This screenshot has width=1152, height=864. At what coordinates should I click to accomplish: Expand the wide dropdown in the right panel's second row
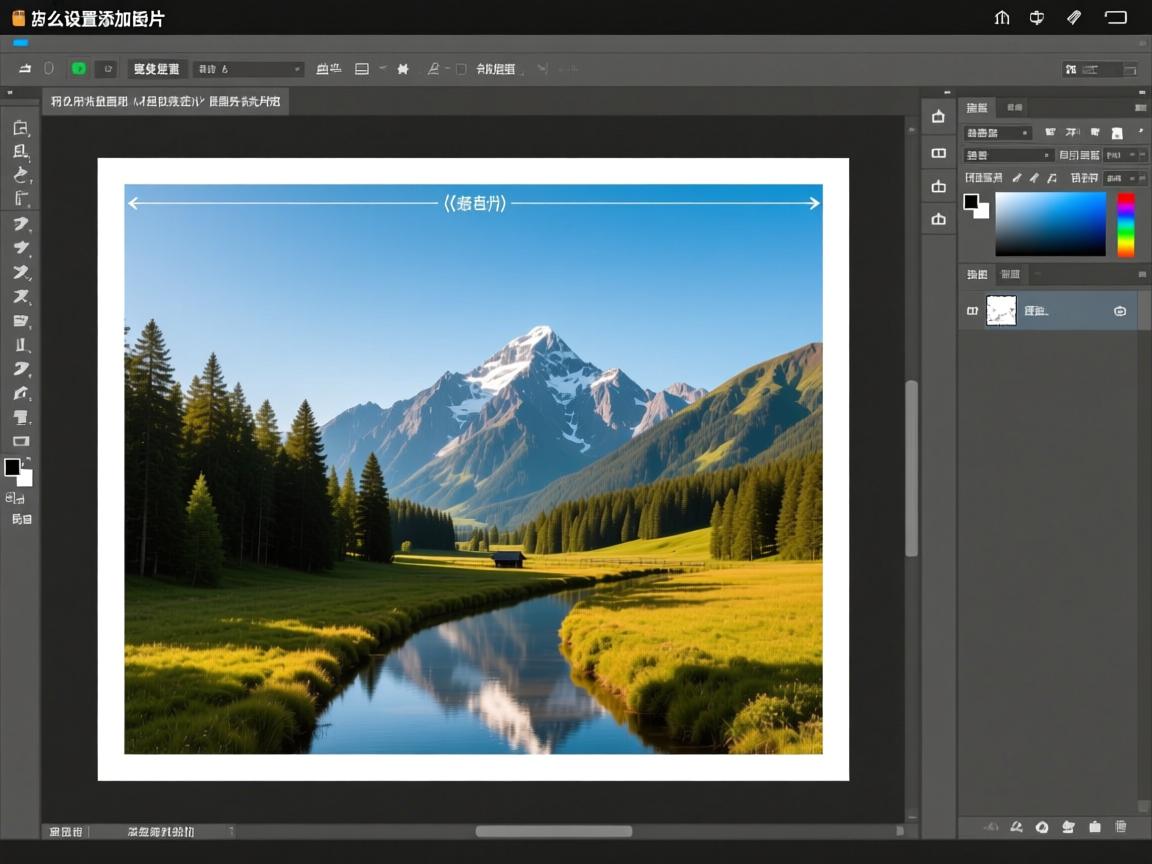1008,155
